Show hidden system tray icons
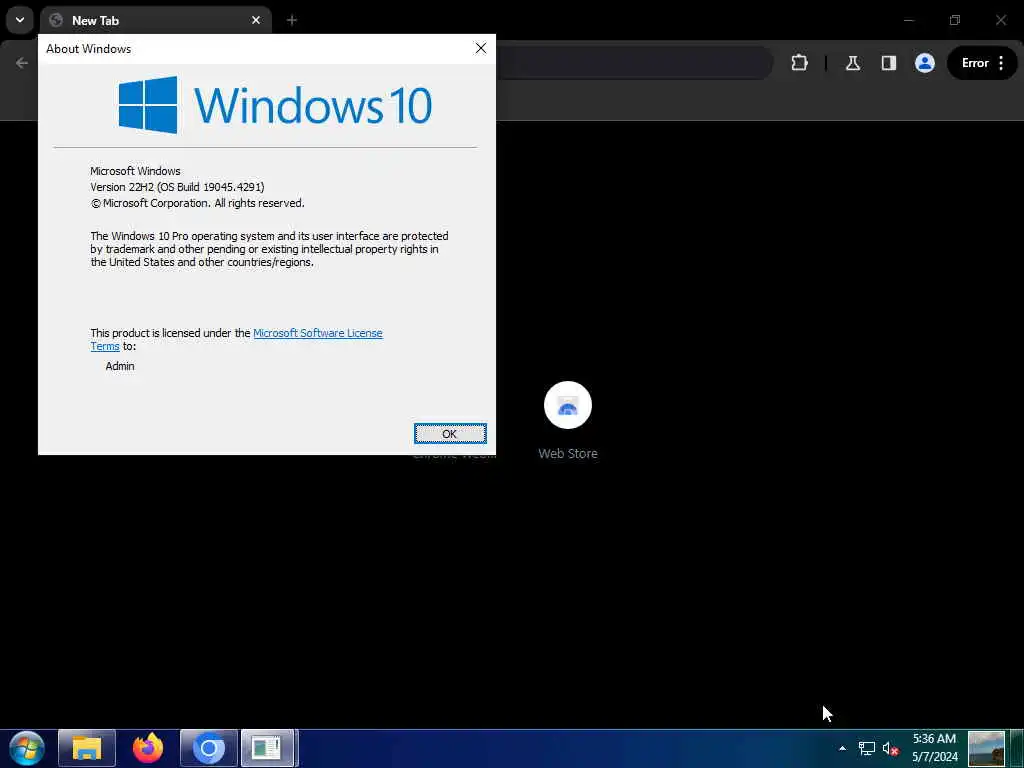 [842, 748]
